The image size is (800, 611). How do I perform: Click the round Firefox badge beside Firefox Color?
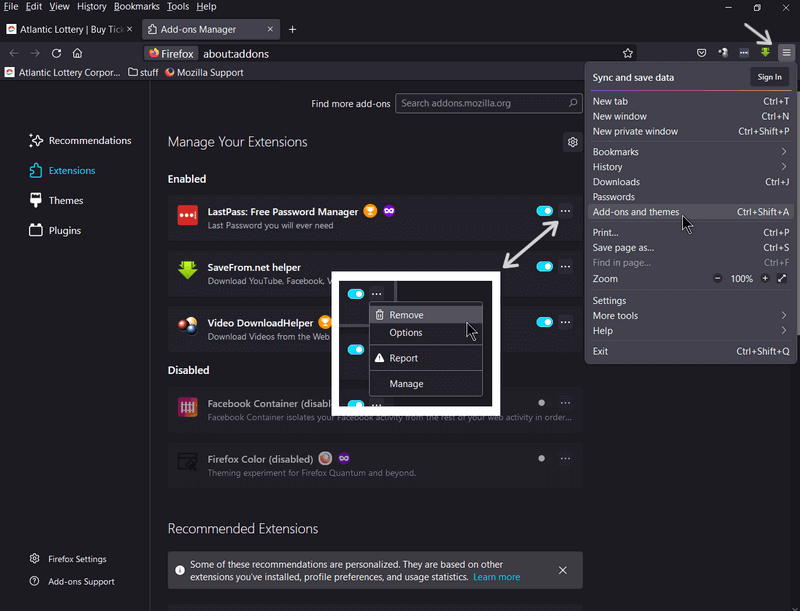[x=325, y=458]
